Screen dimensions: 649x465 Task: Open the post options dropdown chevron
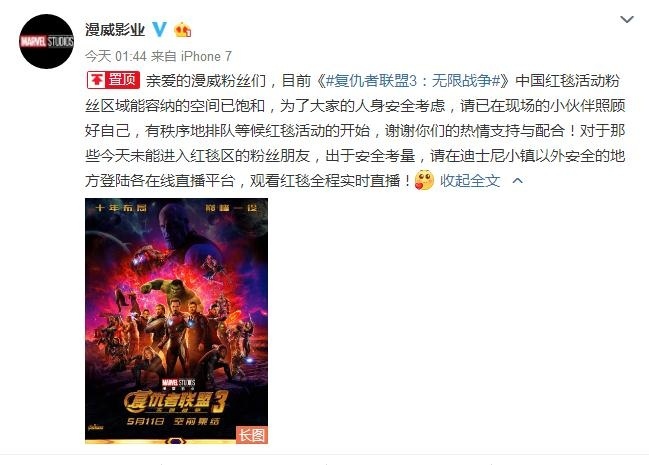pos(627,19)
